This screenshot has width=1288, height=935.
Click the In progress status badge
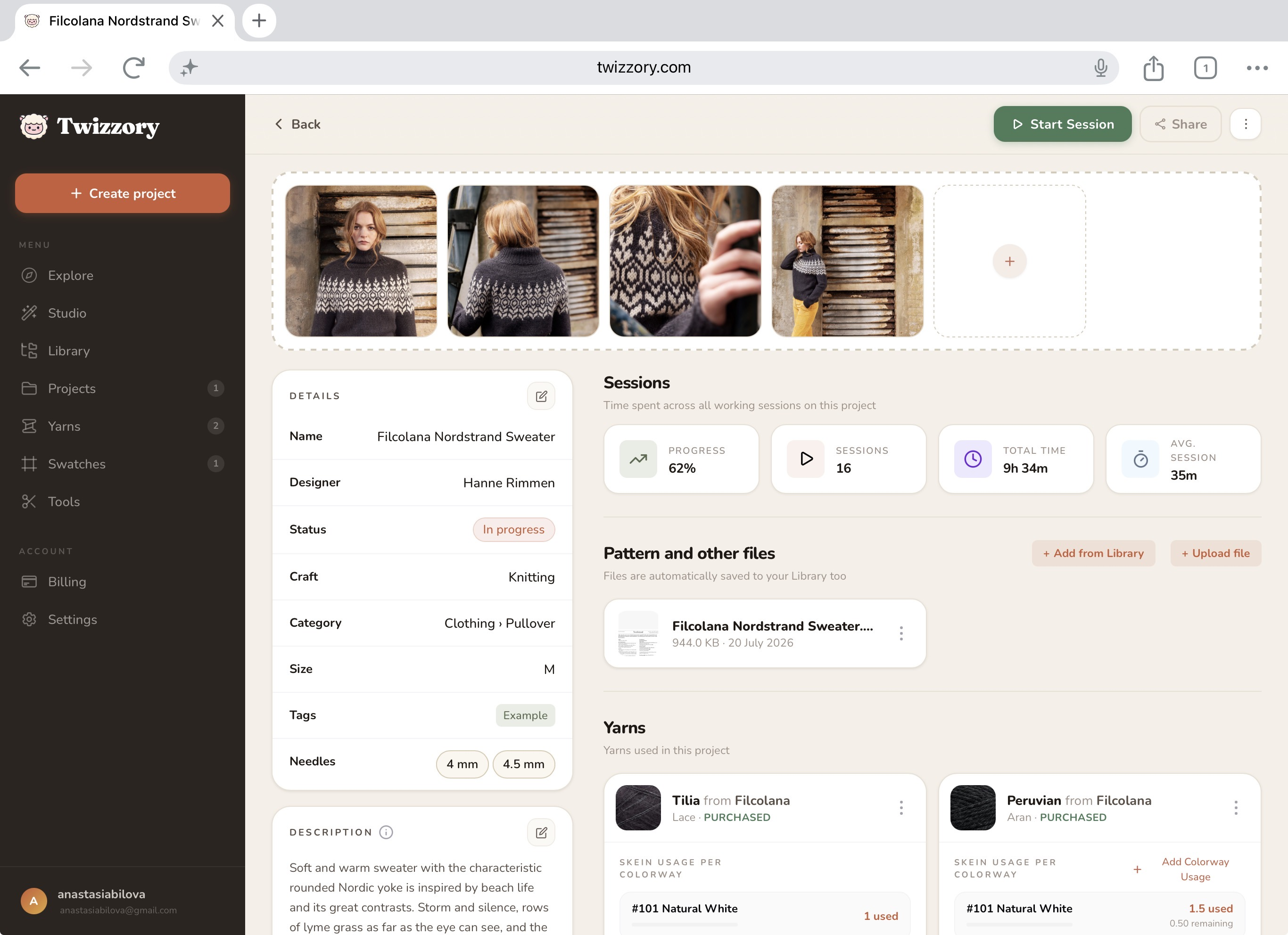(514, 530)
